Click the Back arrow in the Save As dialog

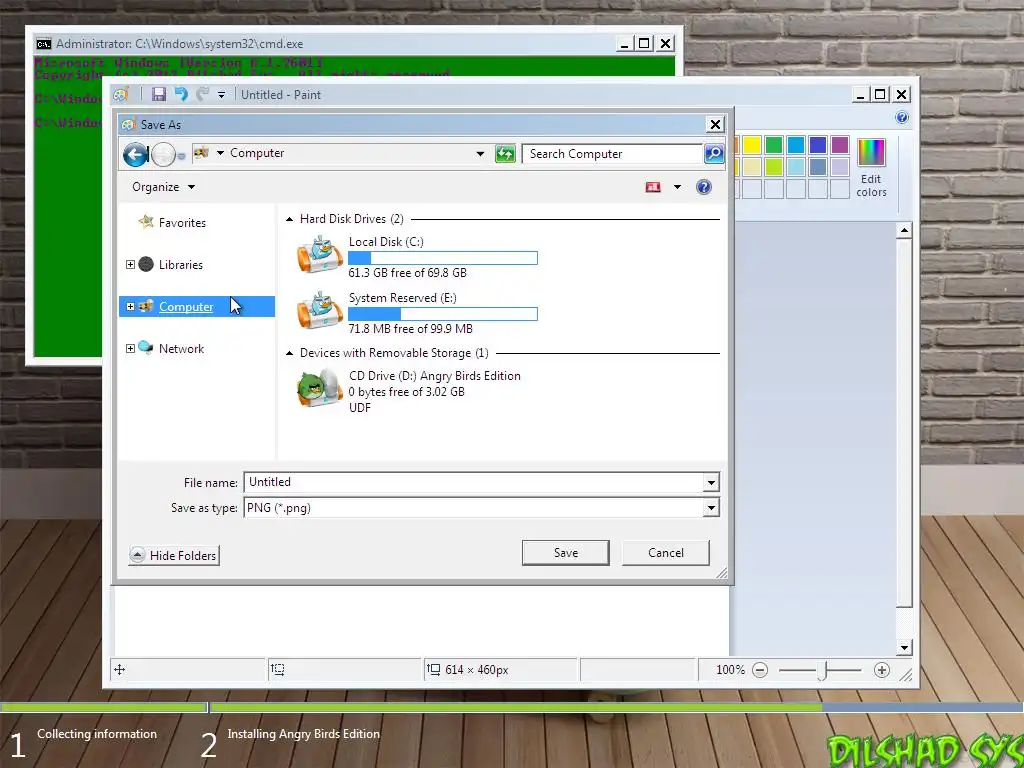pyautogui.click(x=136, y=155)
